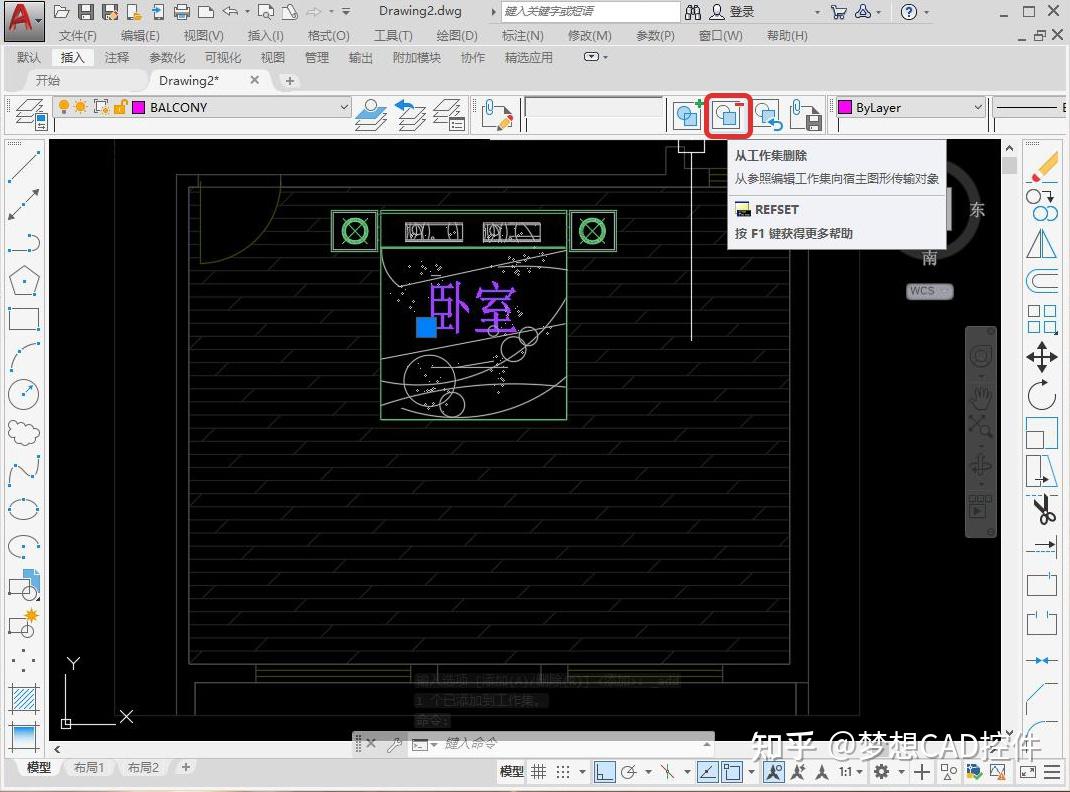Toggle the 模型 model space status button
Screen dimensions: 1070x792
click(x=512, y=772)
